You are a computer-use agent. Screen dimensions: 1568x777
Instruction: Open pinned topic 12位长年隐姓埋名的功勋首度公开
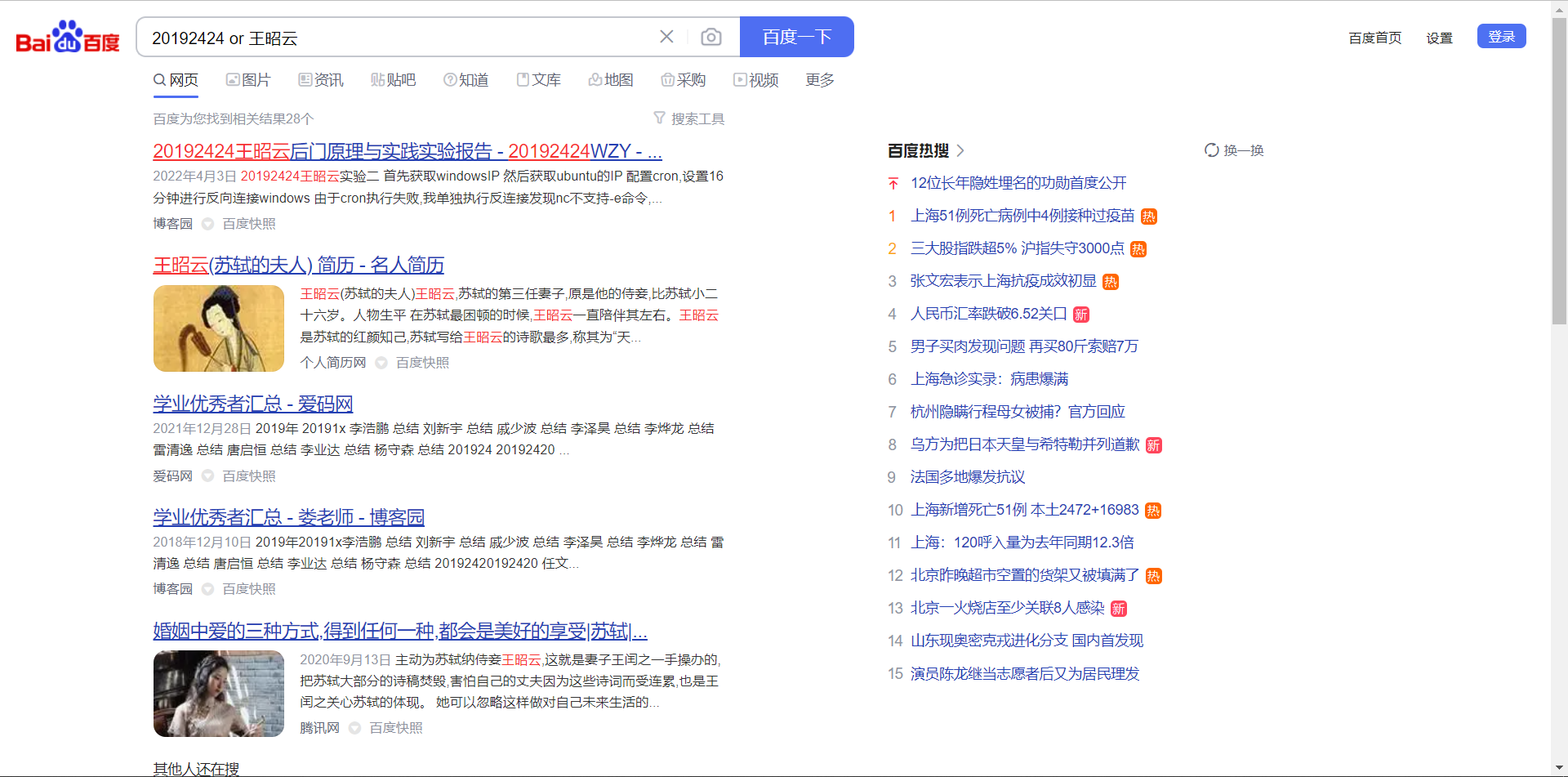[x=1018, y=183]
